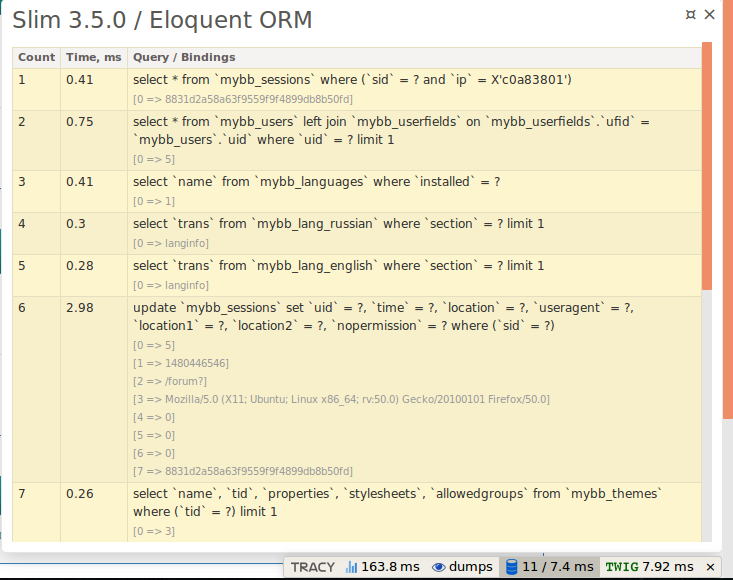
Task: Click the Tracy bar chart timing icon
Action: 351,567
